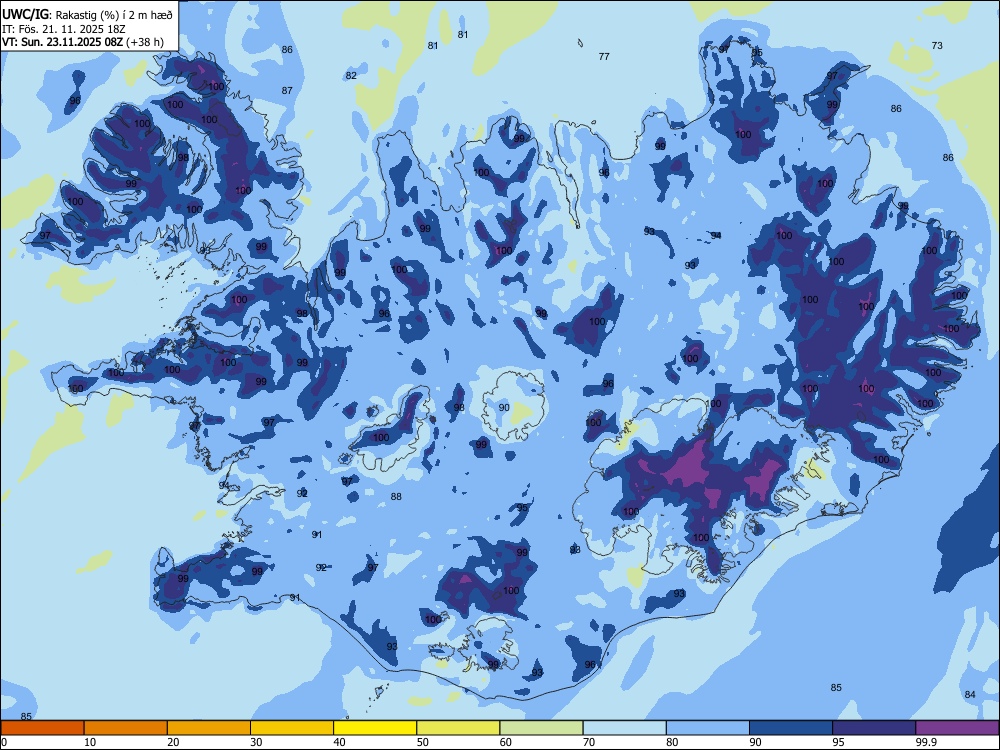1000x750 pixels.
Task: Click the pale blue 70–80 legend swatch
Action: point(624,728)
